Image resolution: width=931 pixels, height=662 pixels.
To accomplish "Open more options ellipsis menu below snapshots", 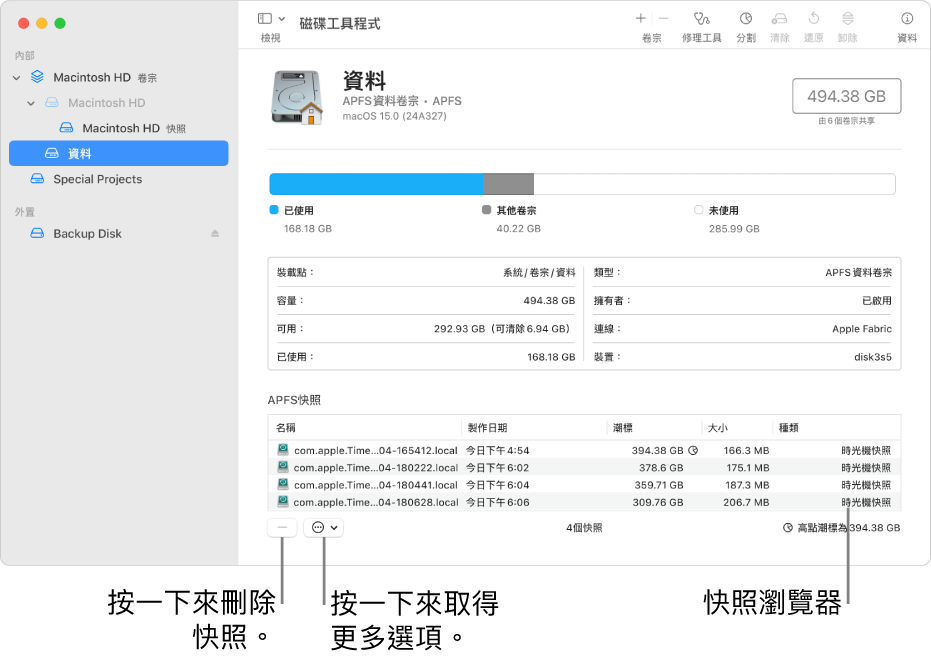I will tap(324, 527).
